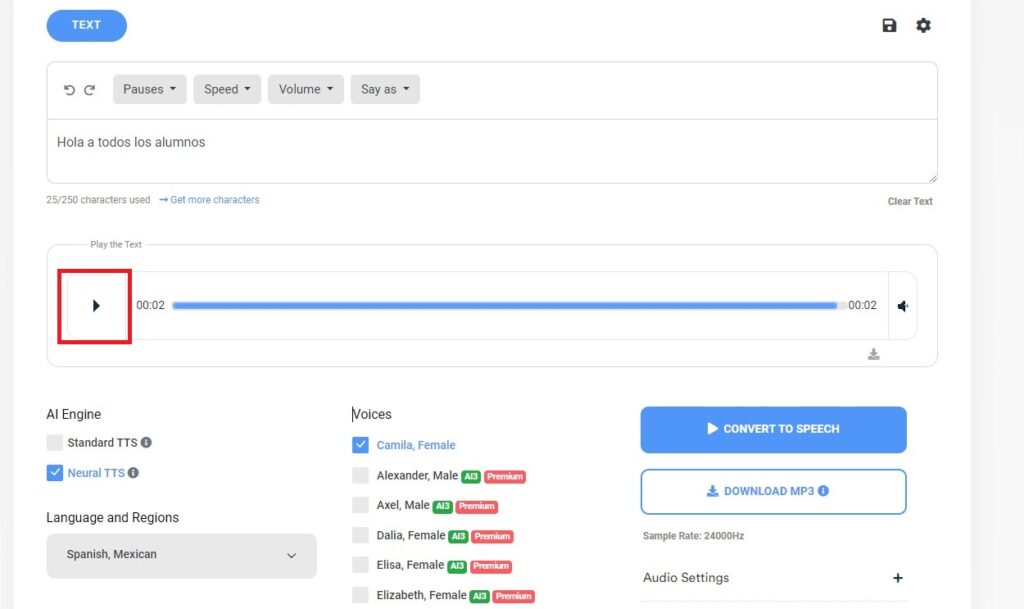The image size is (1024, 609).
Task: Mute the audio using the speaker icon
Action: point(903,306)
